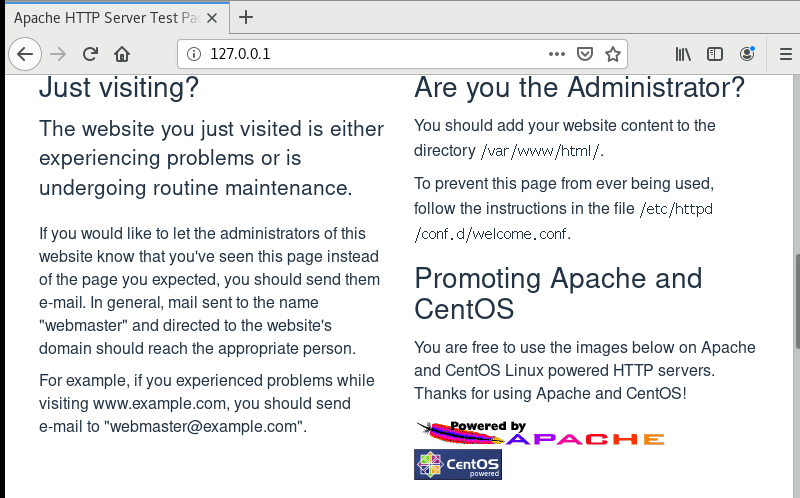Click the /var/www/html/ directory path text
800x498 pixels.
(542, 151)
